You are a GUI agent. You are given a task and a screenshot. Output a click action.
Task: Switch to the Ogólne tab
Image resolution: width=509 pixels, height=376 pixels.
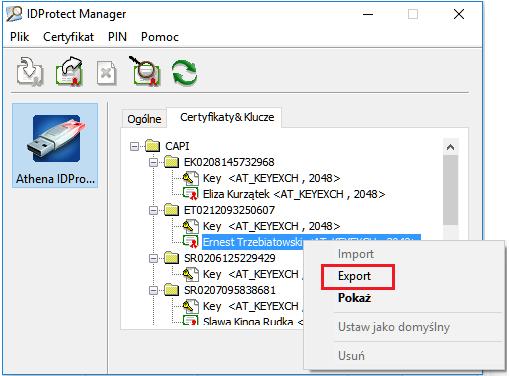144,119
